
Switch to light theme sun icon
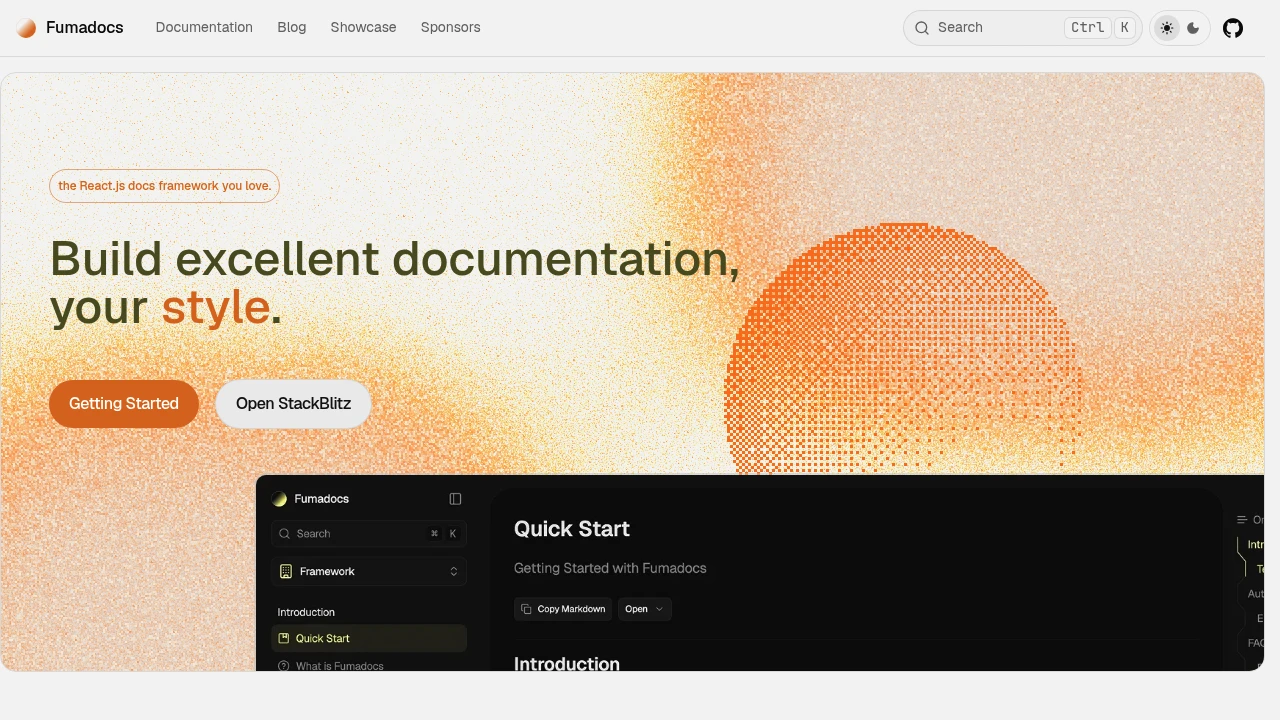(x=1167, y=28)
